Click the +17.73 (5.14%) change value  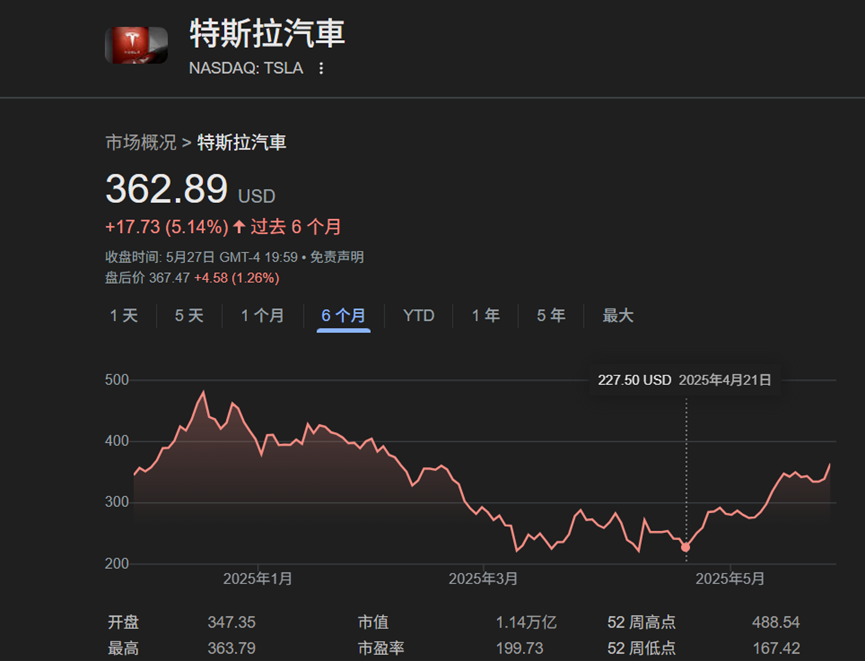[167, 227]
